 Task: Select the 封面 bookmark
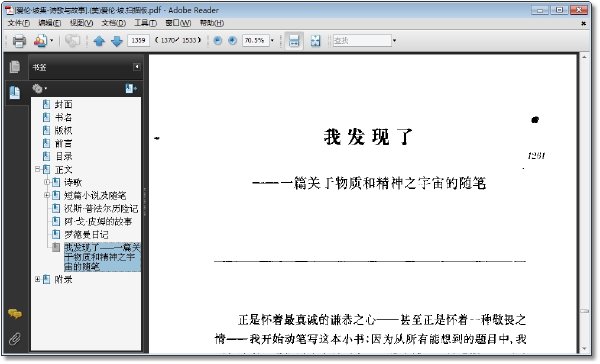(64, 104)
